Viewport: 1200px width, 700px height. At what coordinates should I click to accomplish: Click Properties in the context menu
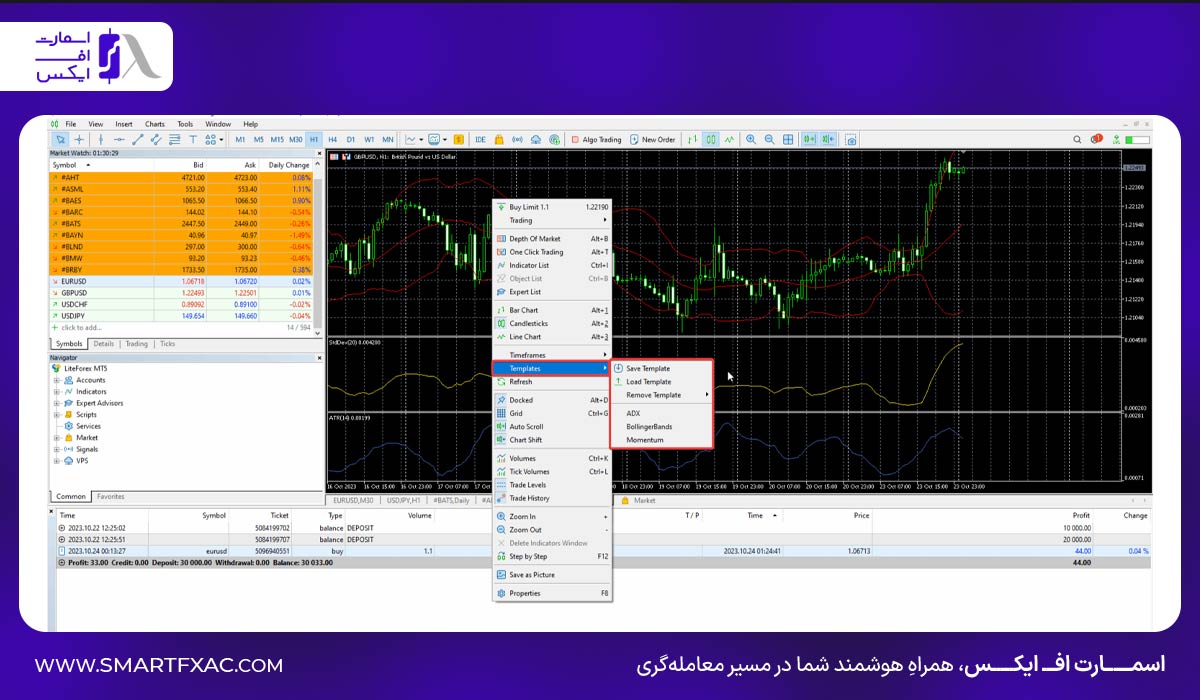coord(552,593)
